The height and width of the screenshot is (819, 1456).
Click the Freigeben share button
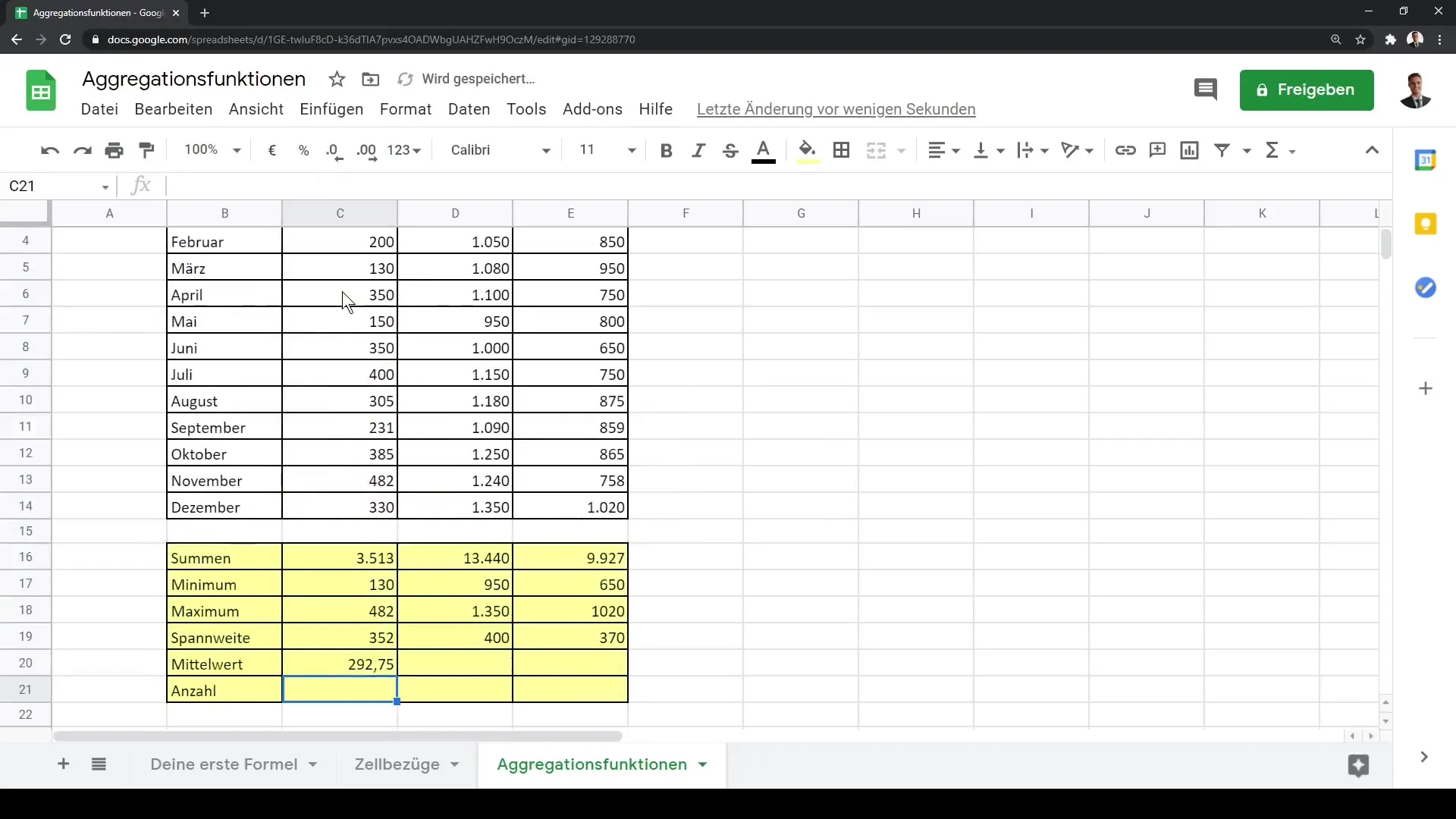point(1307,89)
